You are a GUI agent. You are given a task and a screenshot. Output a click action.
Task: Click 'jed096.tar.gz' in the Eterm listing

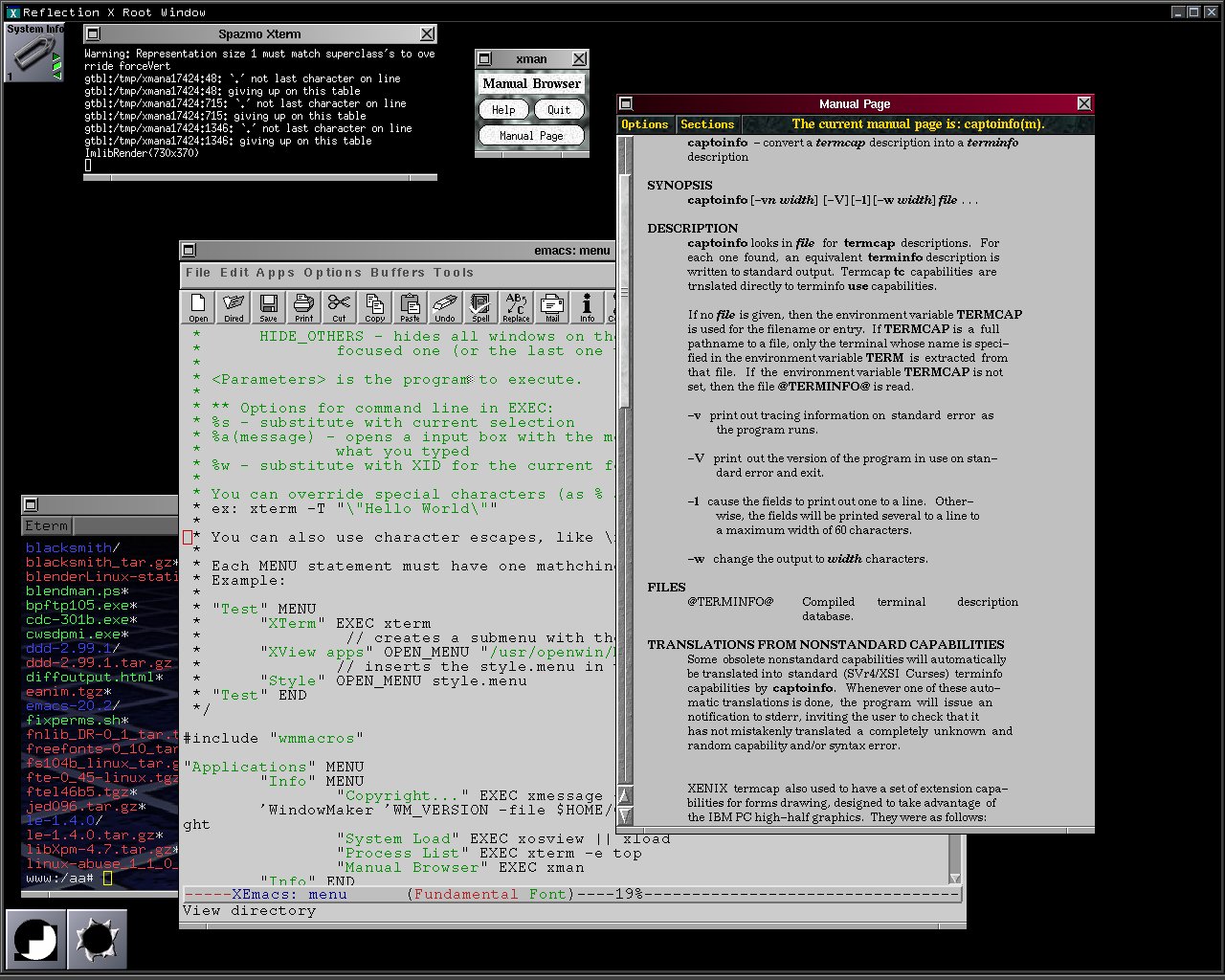tap(81, 806)
